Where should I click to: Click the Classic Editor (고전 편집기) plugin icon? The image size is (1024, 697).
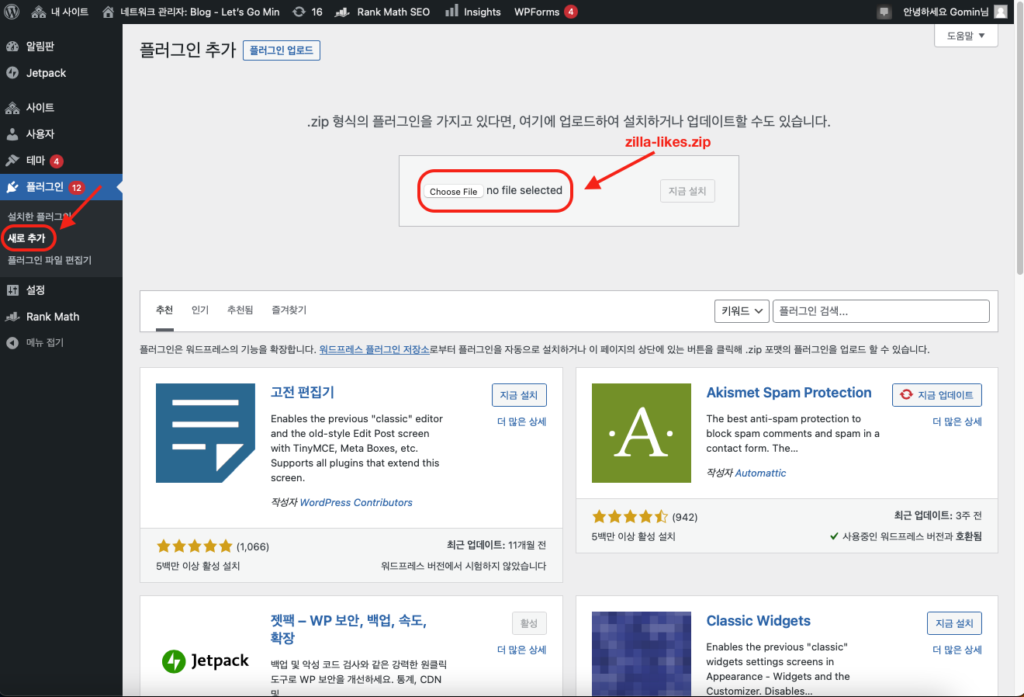[205, 433]
